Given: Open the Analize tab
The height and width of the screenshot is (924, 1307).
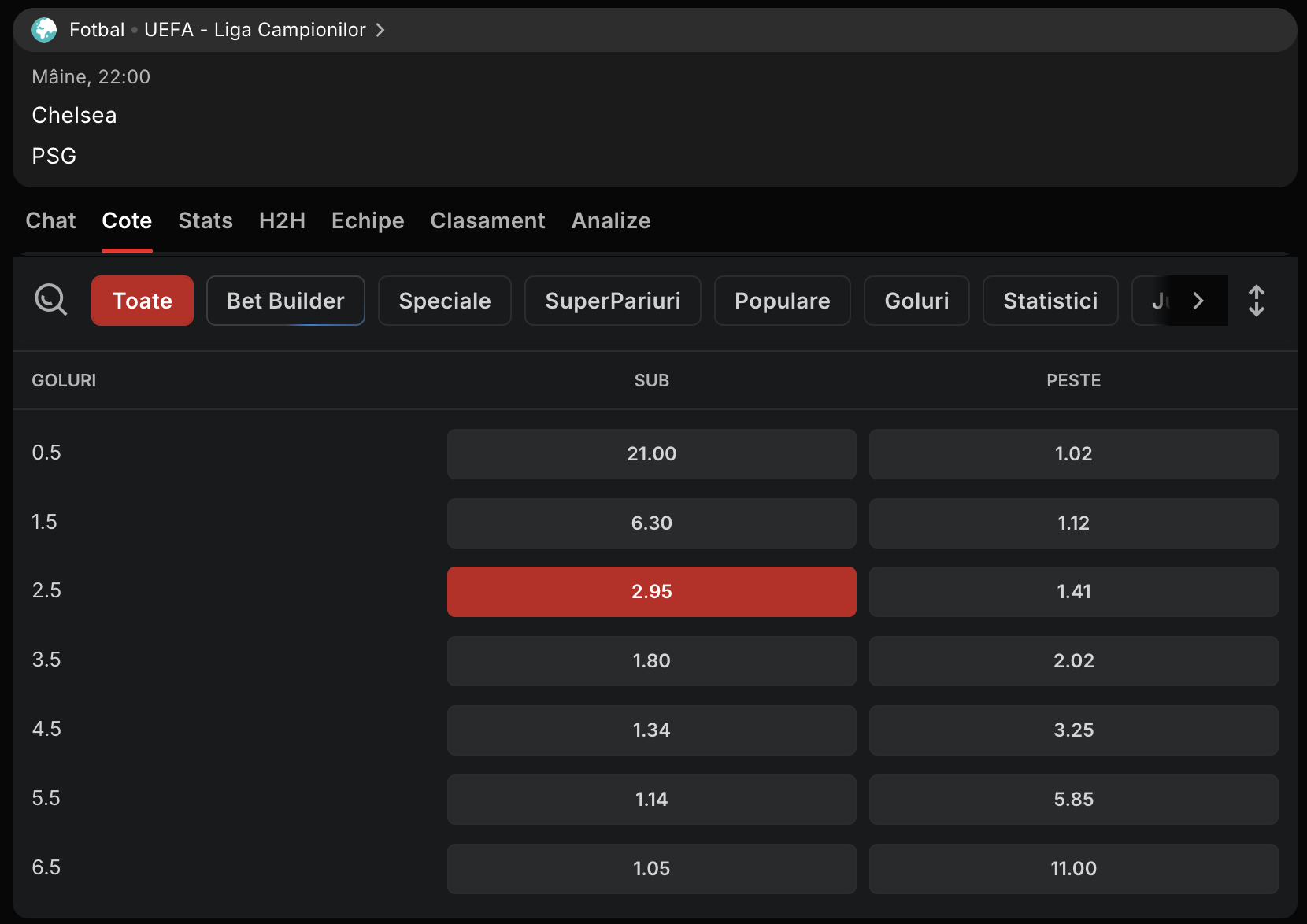Looking at the screenshot, I should [610, 220].
